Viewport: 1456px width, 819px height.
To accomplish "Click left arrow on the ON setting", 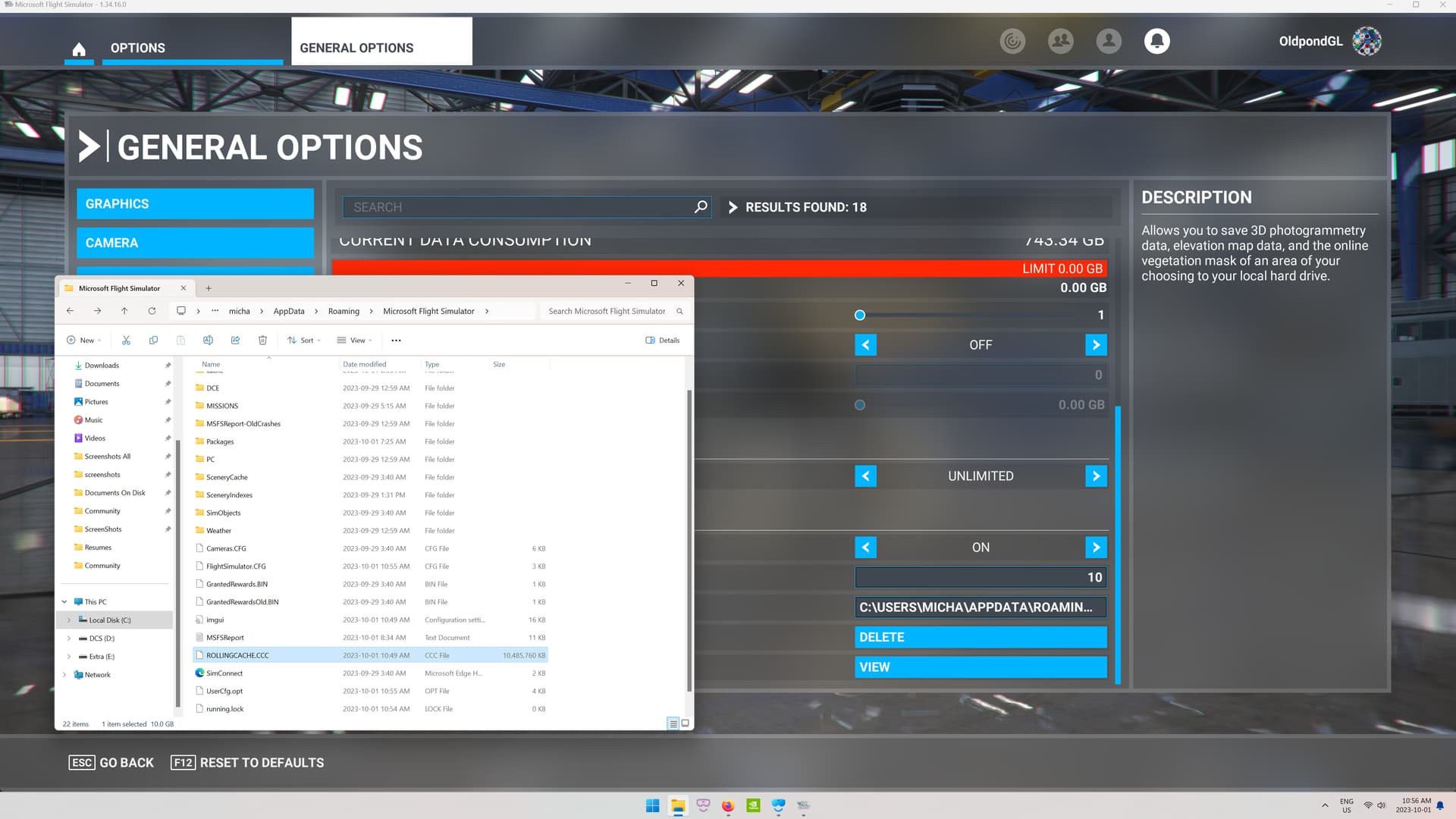I will coord(865,548).
